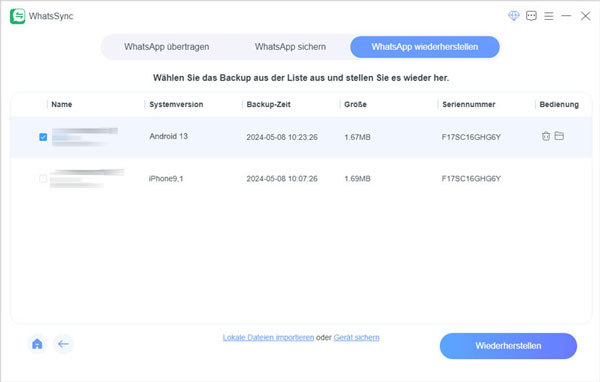600x382 pixels.
Task: Select WhatsApp wiederherstellen tab
Action: tap(425, 47)
